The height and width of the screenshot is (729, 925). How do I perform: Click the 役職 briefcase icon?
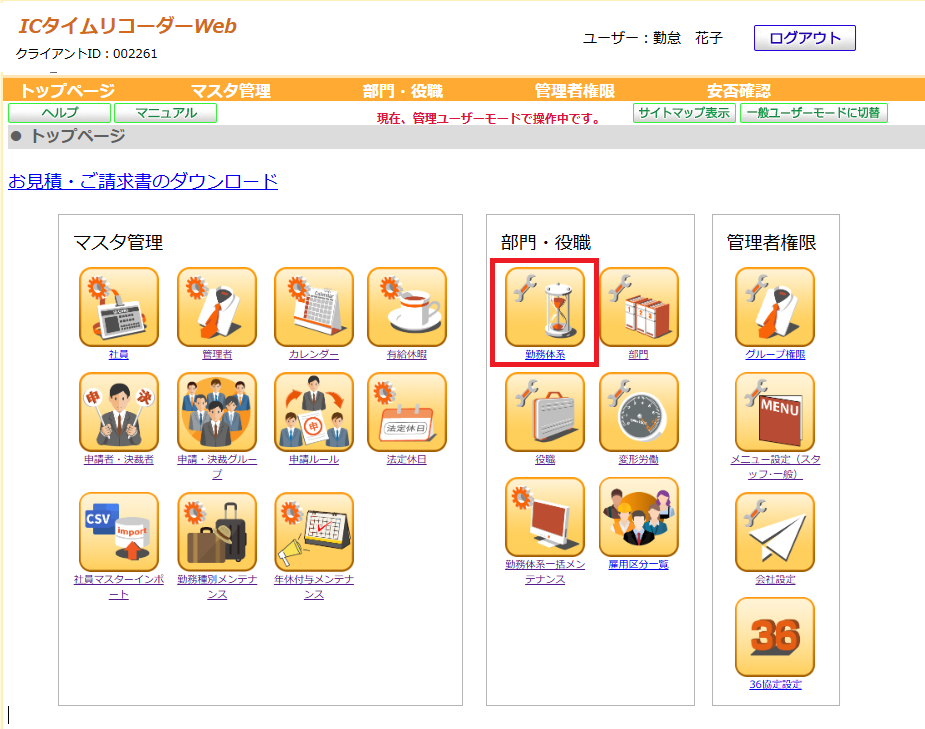click(544, 412)
